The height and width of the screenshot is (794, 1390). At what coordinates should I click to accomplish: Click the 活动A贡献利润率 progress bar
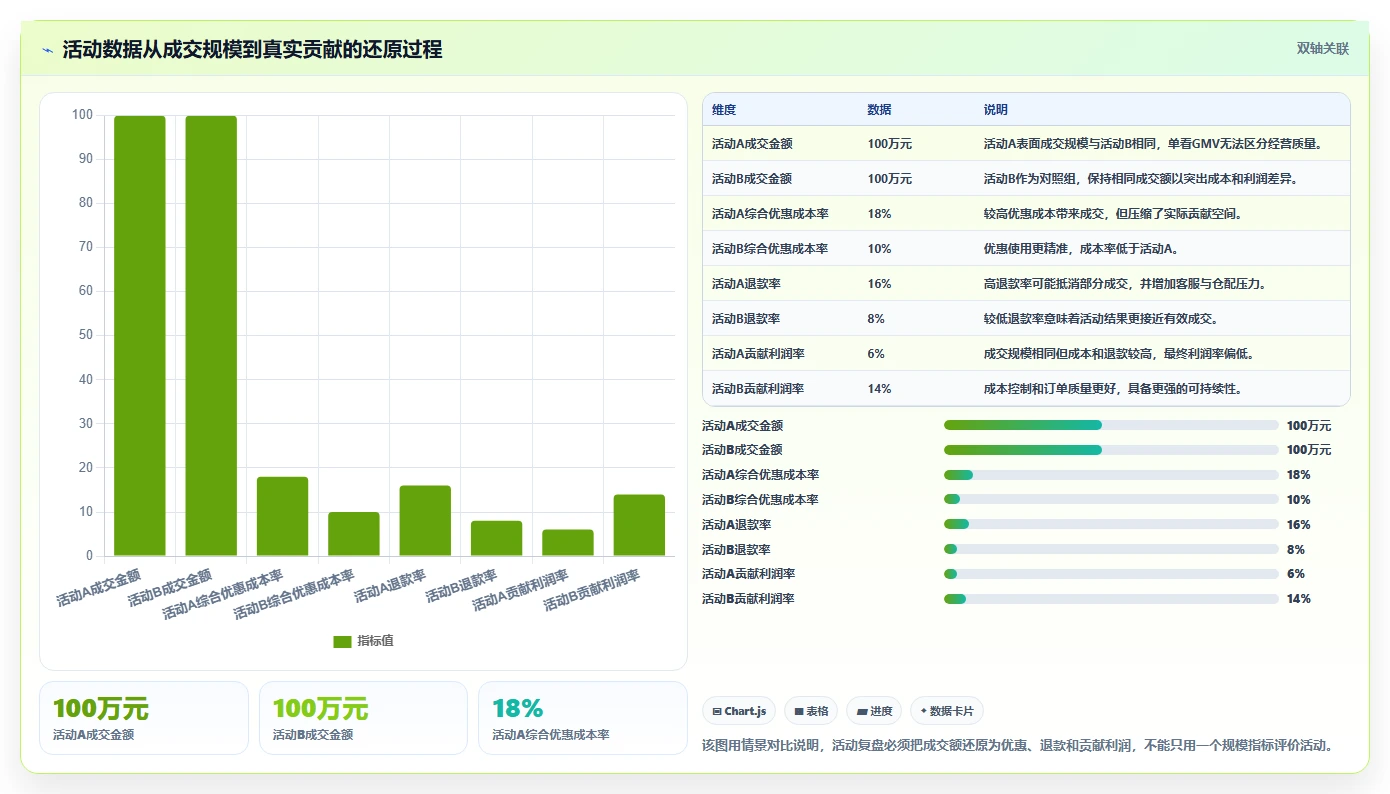click(1111, 574)
